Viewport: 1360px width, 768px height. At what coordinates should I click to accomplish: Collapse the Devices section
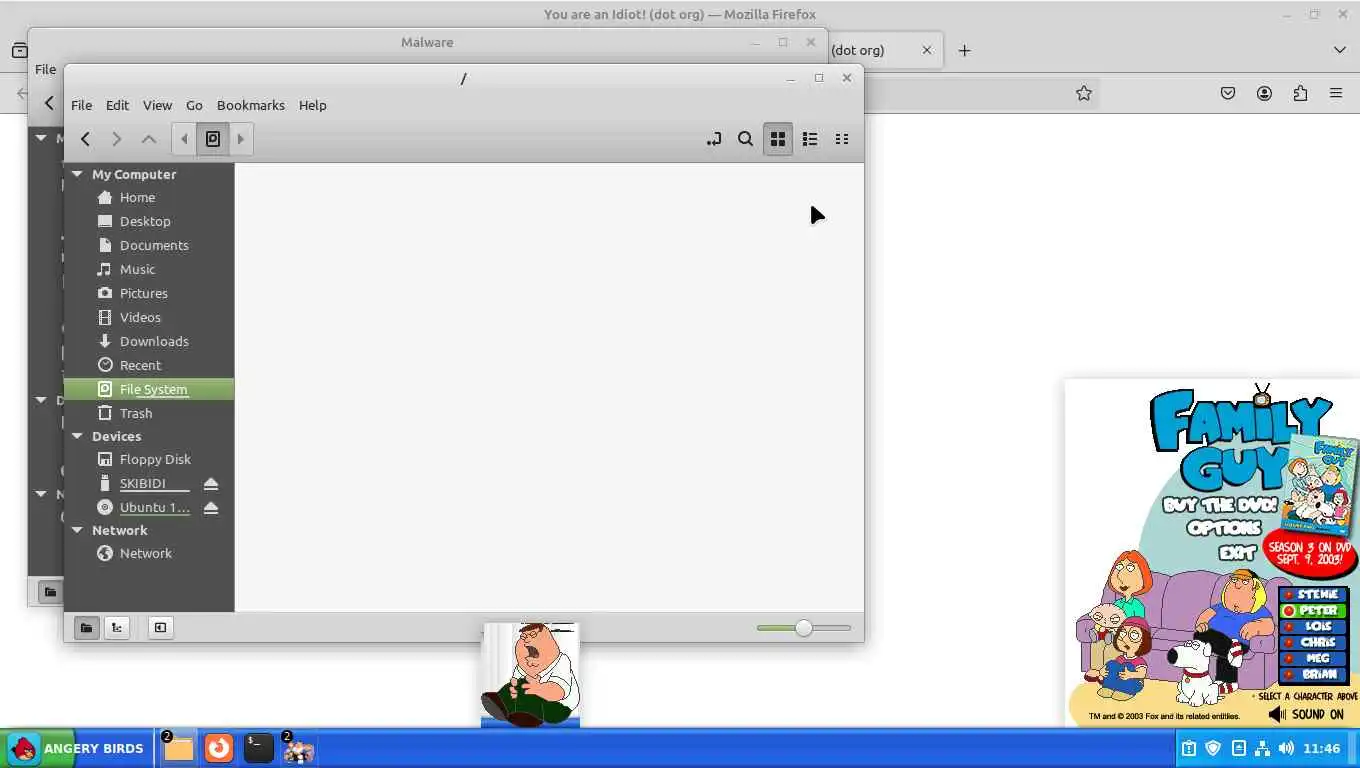coord(77,436)
